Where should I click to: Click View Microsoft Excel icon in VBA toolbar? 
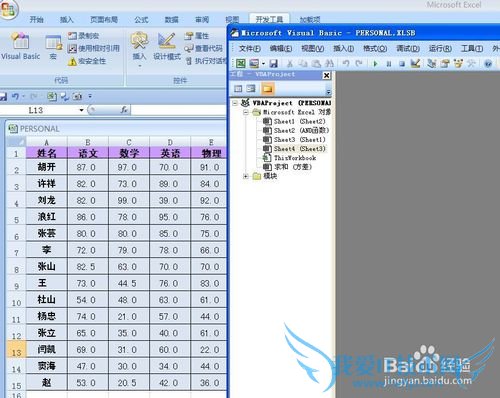[x=241, y=63]
